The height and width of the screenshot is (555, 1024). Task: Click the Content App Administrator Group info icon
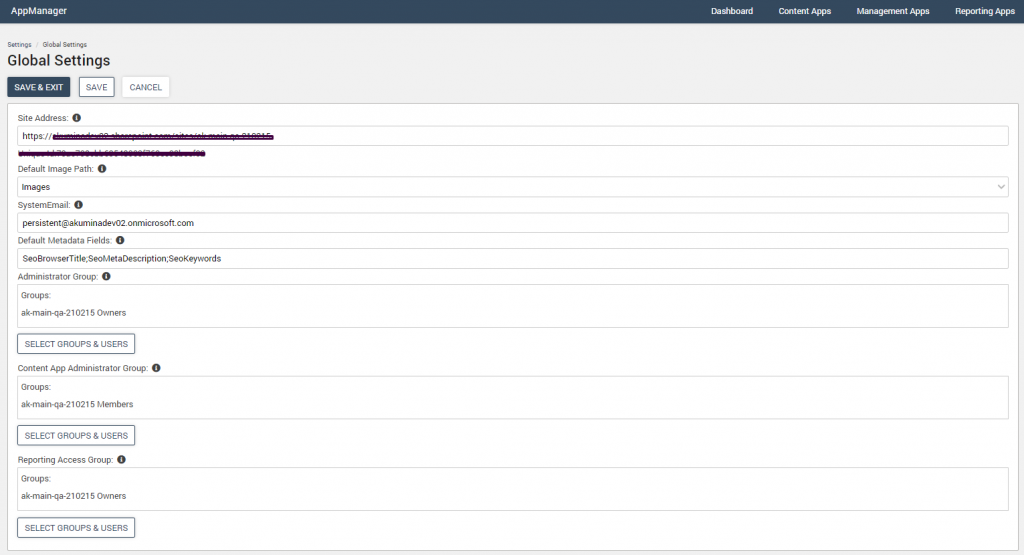point(156,368)
